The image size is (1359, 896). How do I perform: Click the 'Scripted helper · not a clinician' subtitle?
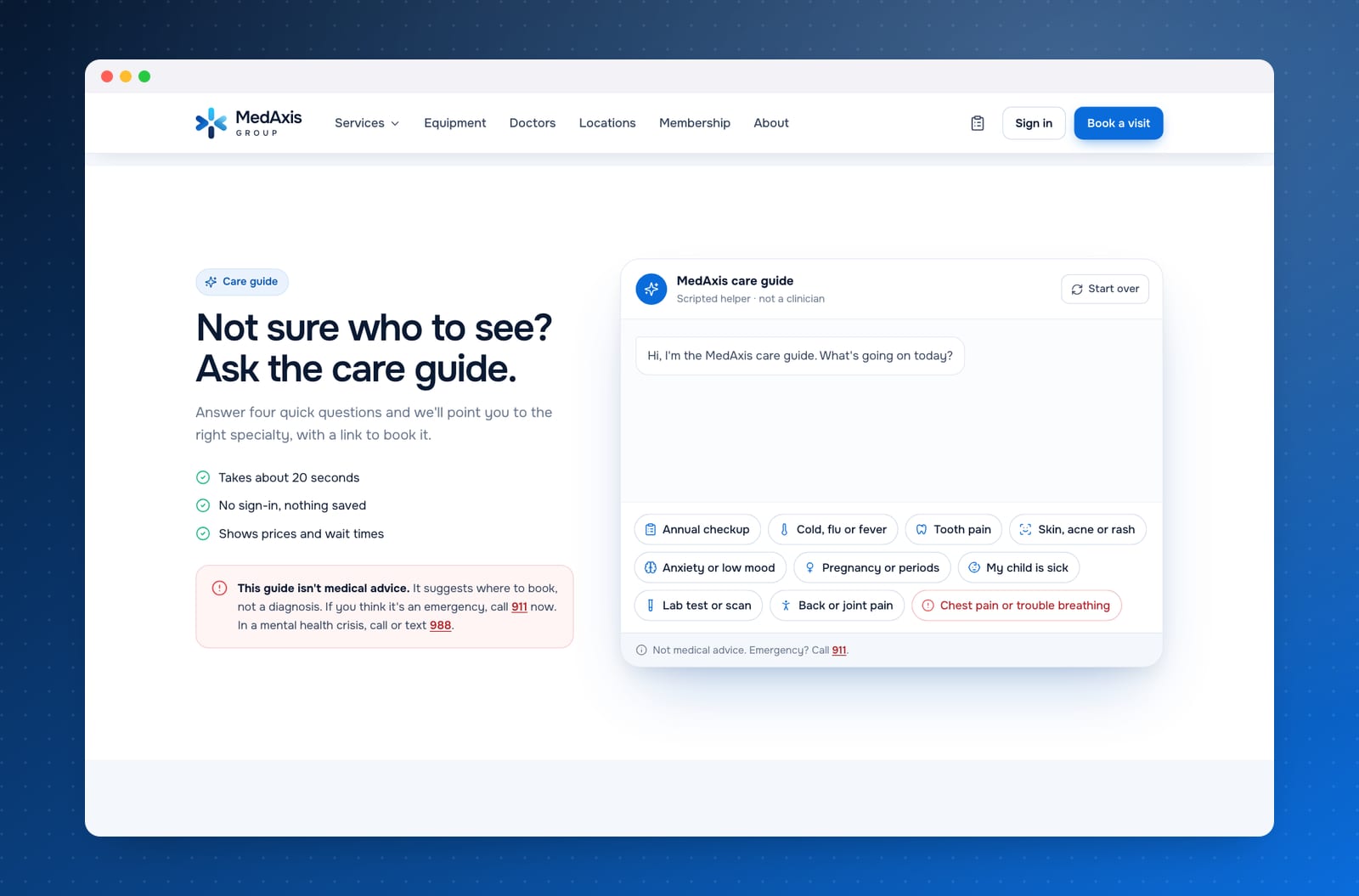tap(751, 299)
